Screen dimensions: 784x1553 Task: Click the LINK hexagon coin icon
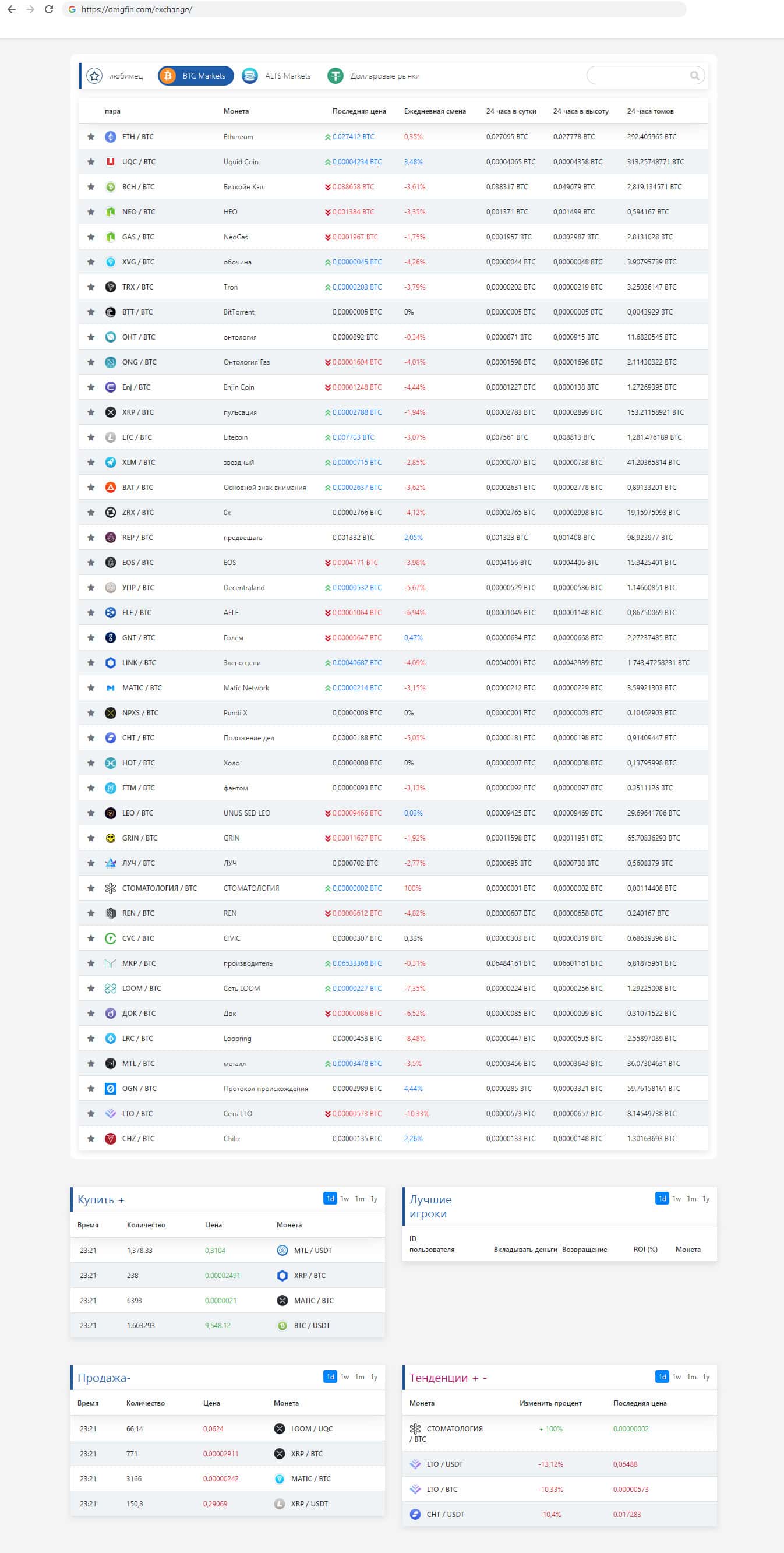[x=110, y=662]
